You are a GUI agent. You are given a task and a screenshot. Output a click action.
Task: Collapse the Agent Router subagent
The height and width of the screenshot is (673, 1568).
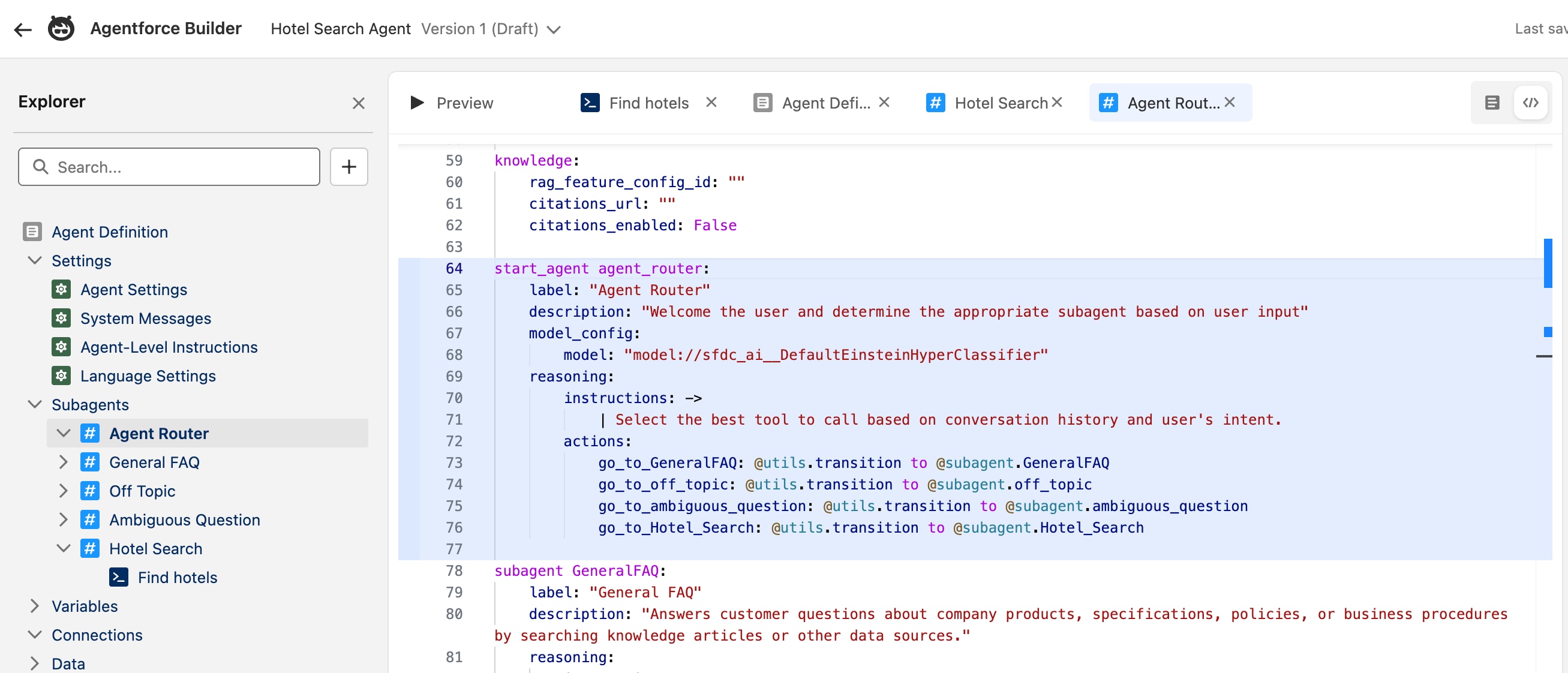pos(64,433)
